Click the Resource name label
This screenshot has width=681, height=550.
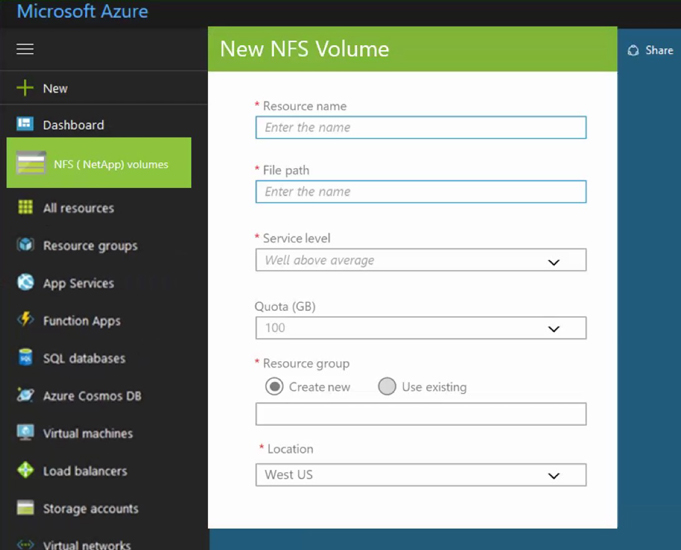[x=304, y=106]
